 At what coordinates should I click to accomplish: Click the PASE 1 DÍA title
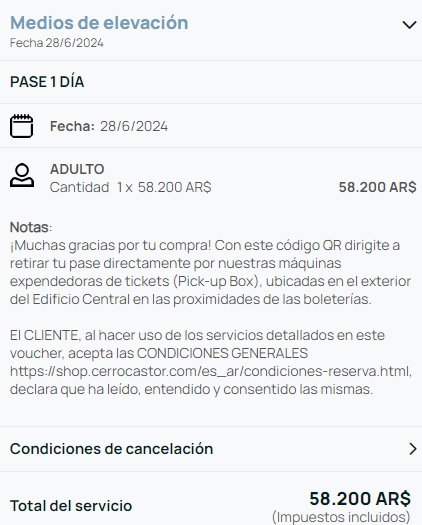pos(47,82)
